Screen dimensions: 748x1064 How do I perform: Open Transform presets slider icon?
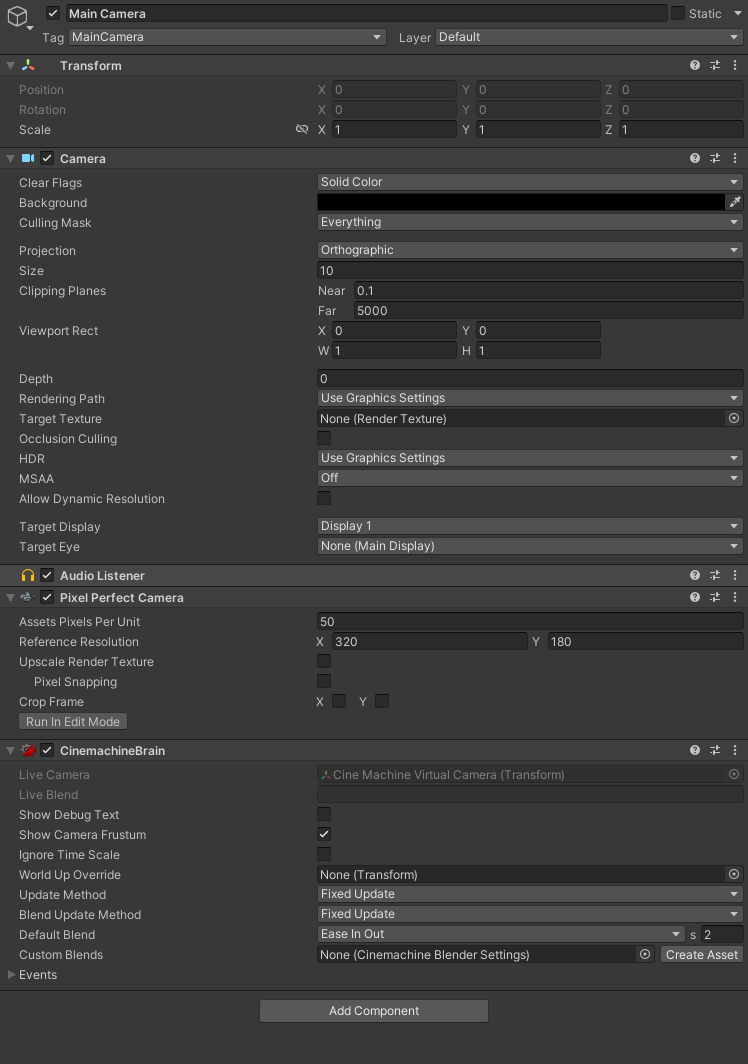click(x=715, y=65)
